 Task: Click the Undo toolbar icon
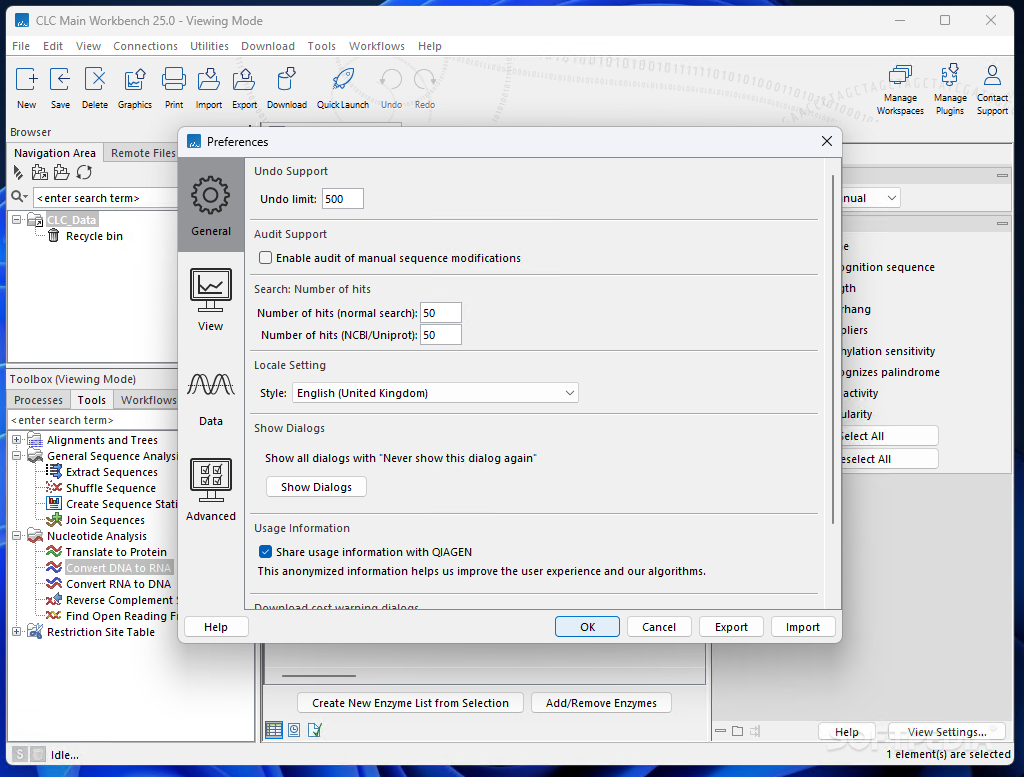(391, 80)
